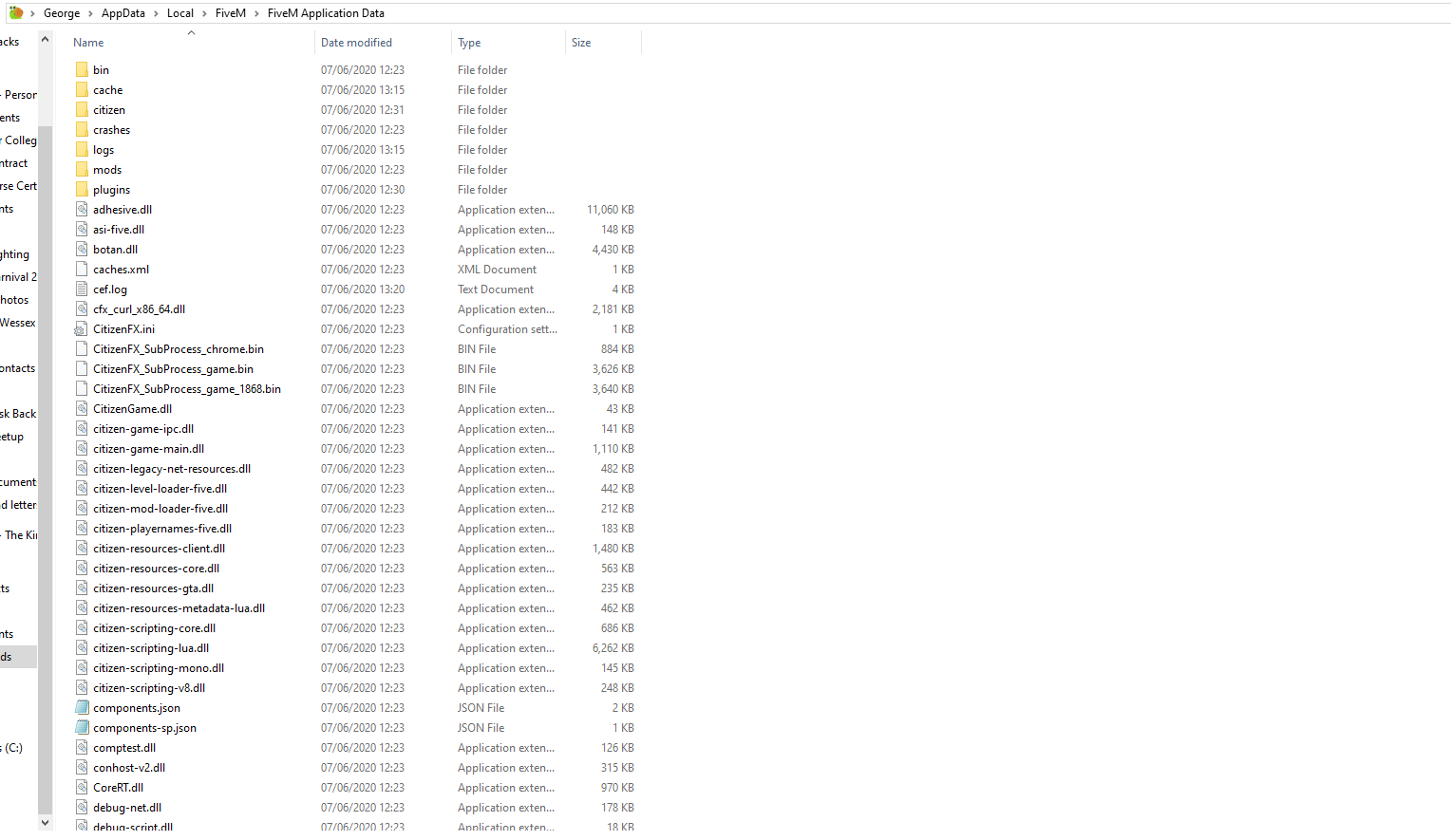Screen dimensions: 1451x840
Task: Click the citizen folder icon
Action: click(82, 109)
